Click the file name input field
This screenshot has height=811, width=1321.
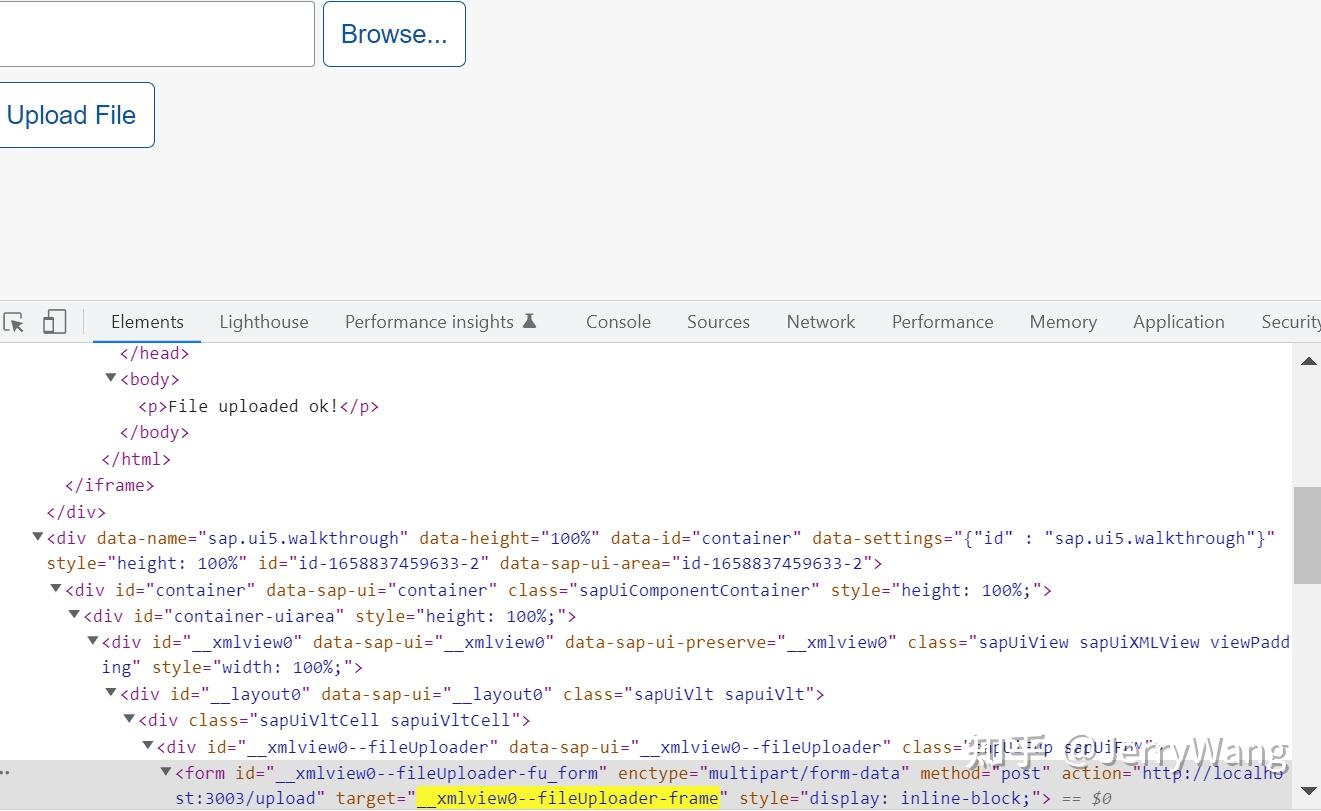pyautogui.click(x=155, y=33)
